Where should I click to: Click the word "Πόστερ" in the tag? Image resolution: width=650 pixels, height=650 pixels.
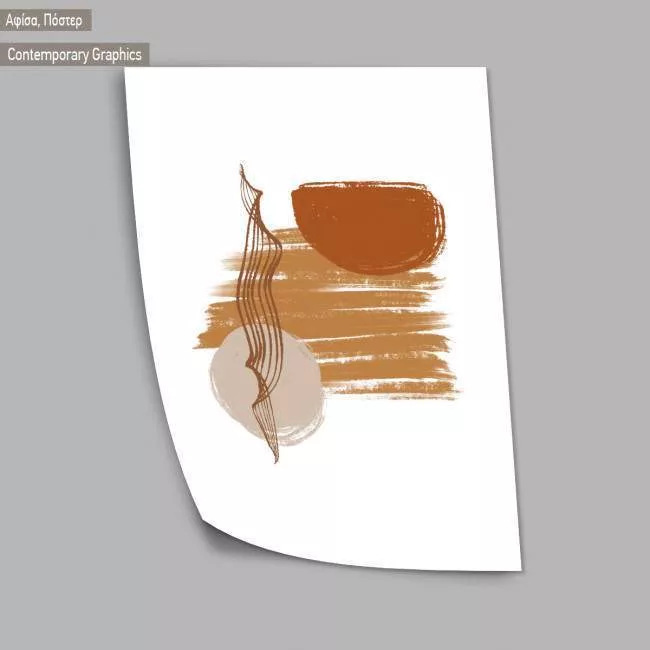tap(62, 20)
